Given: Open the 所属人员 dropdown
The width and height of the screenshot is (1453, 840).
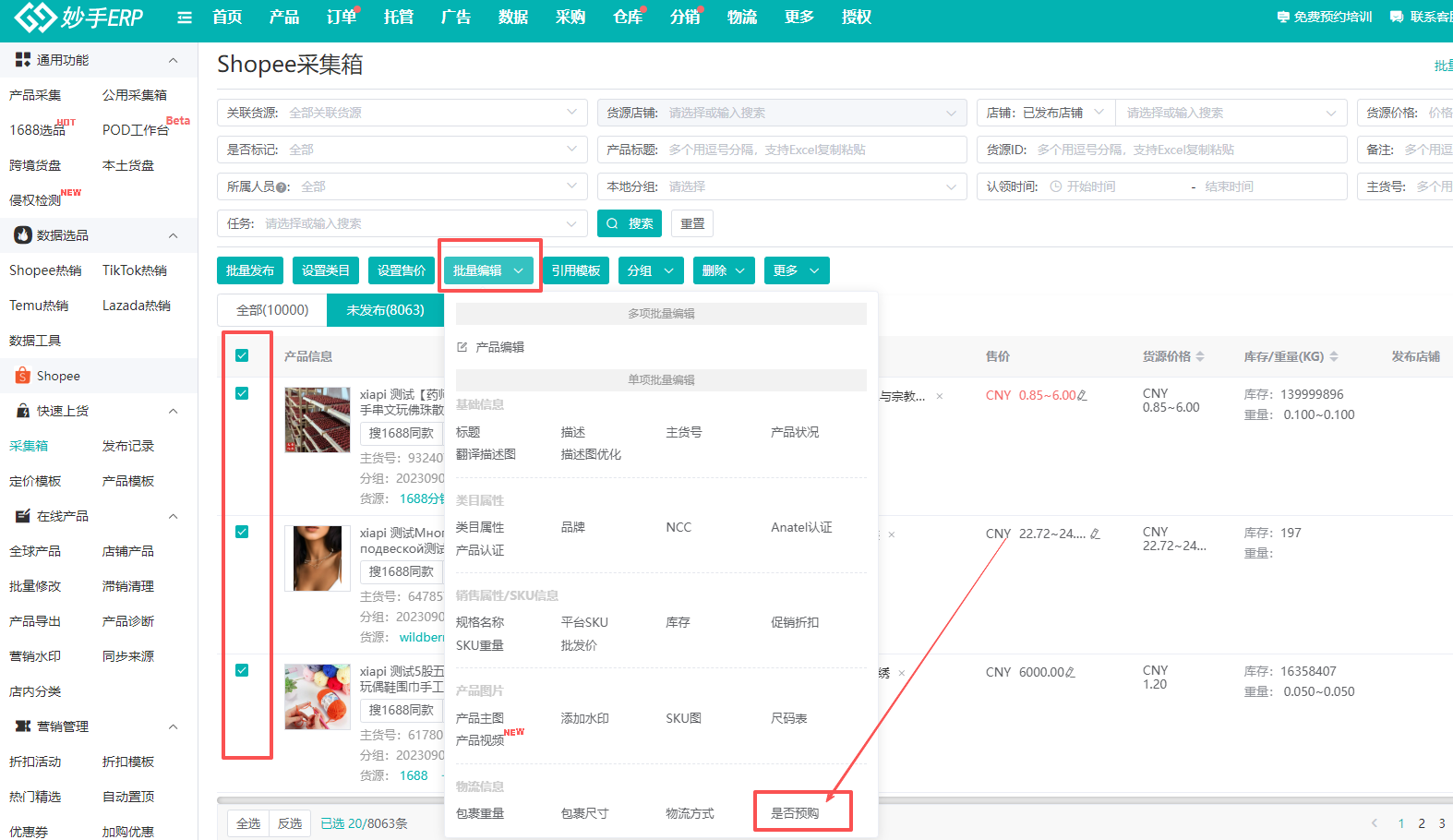Looking at the screenshot, I should coord(402,186).
